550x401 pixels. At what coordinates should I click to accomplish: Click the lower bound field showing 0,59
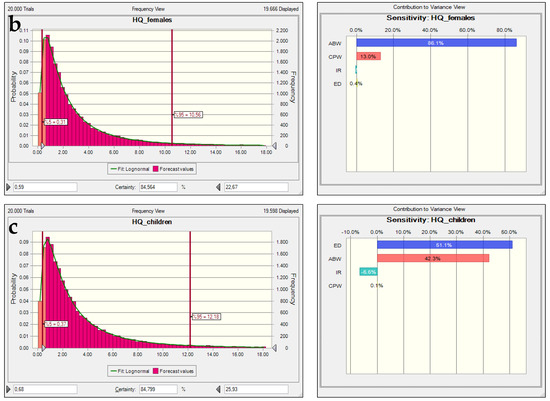tap(45, 187)
